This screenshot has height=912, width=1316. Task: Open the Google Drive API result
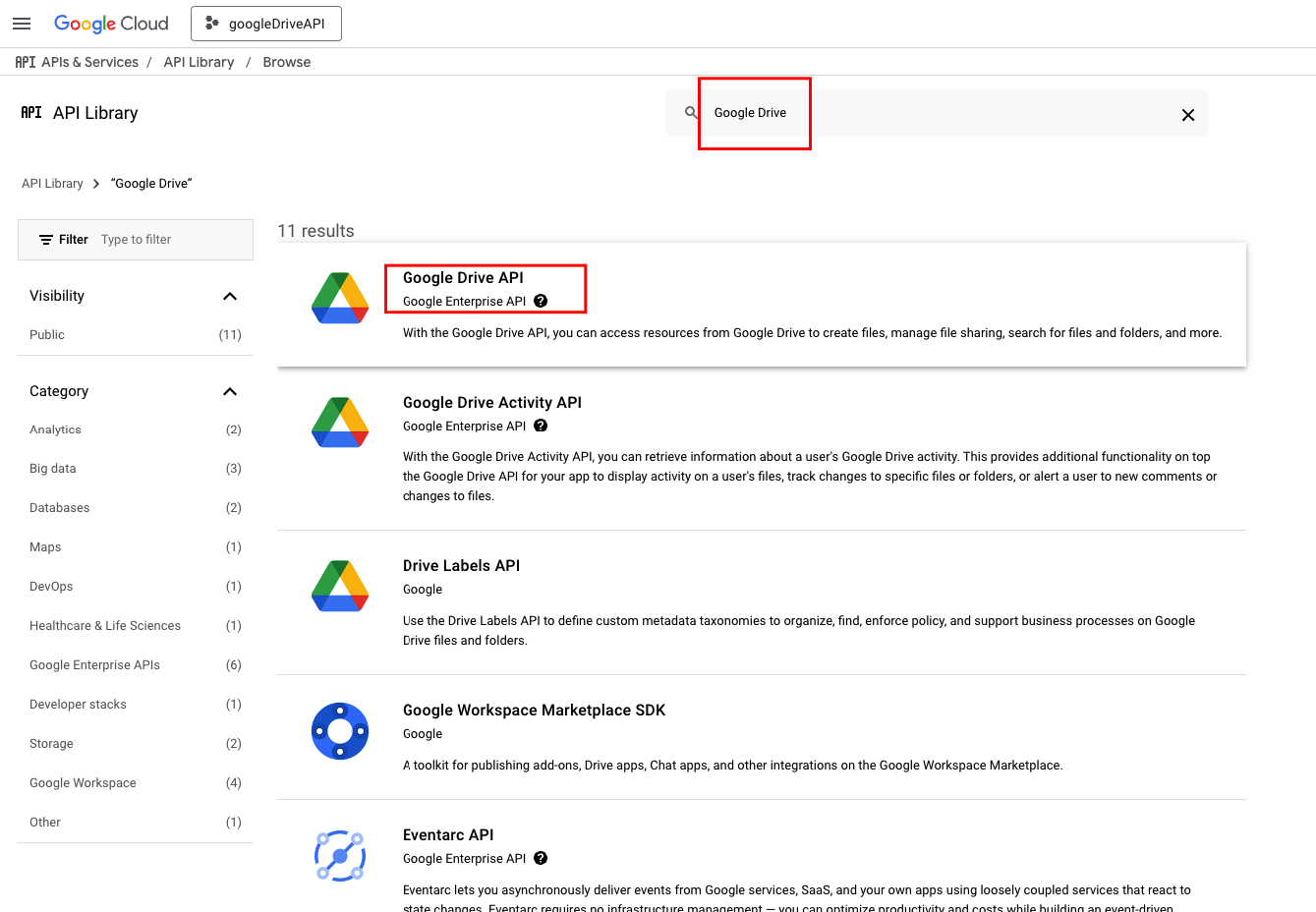coord(463,278)
